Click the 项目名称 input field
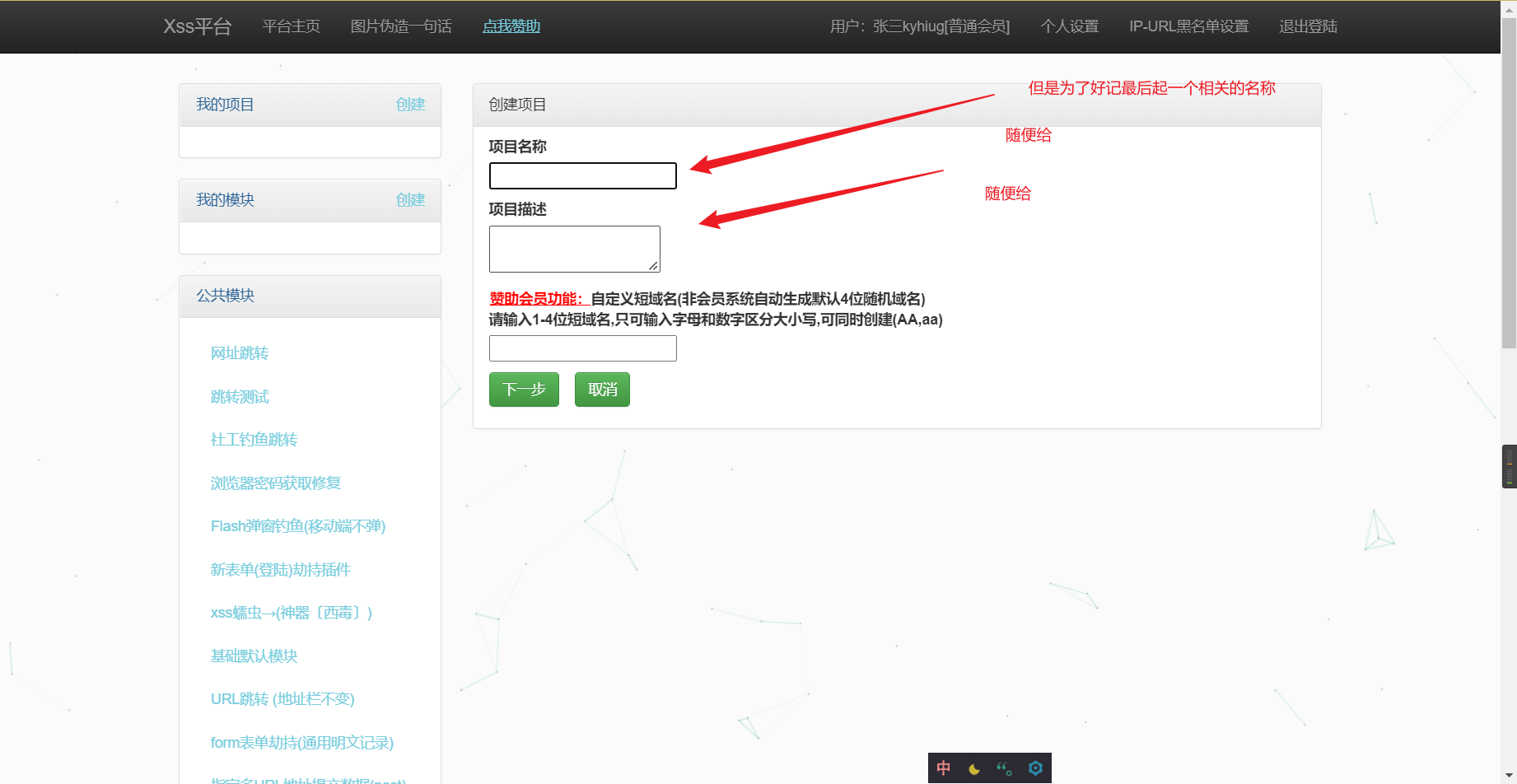Screen dimensions: 1517x784 tap(582, 175)
